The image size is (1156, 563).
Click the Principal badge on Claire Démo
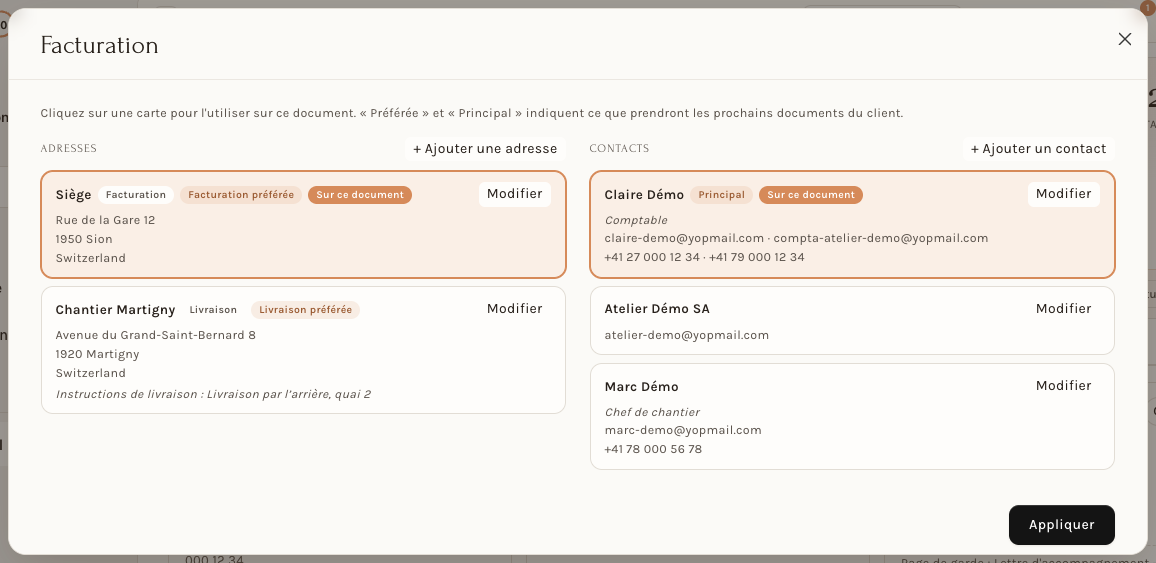point(721,195)
